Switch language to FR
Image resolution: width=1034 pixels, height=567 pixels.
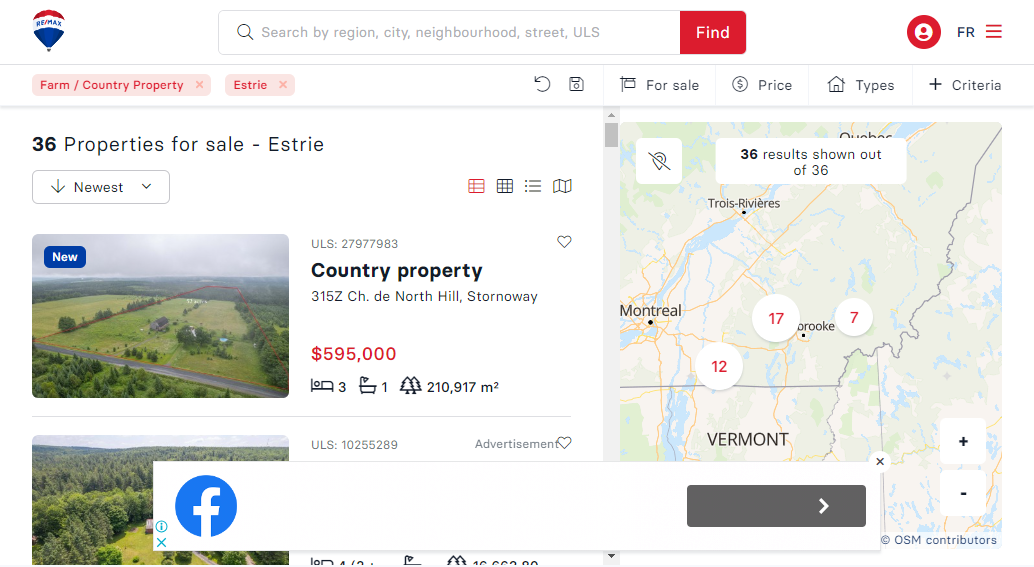point(965,32)
